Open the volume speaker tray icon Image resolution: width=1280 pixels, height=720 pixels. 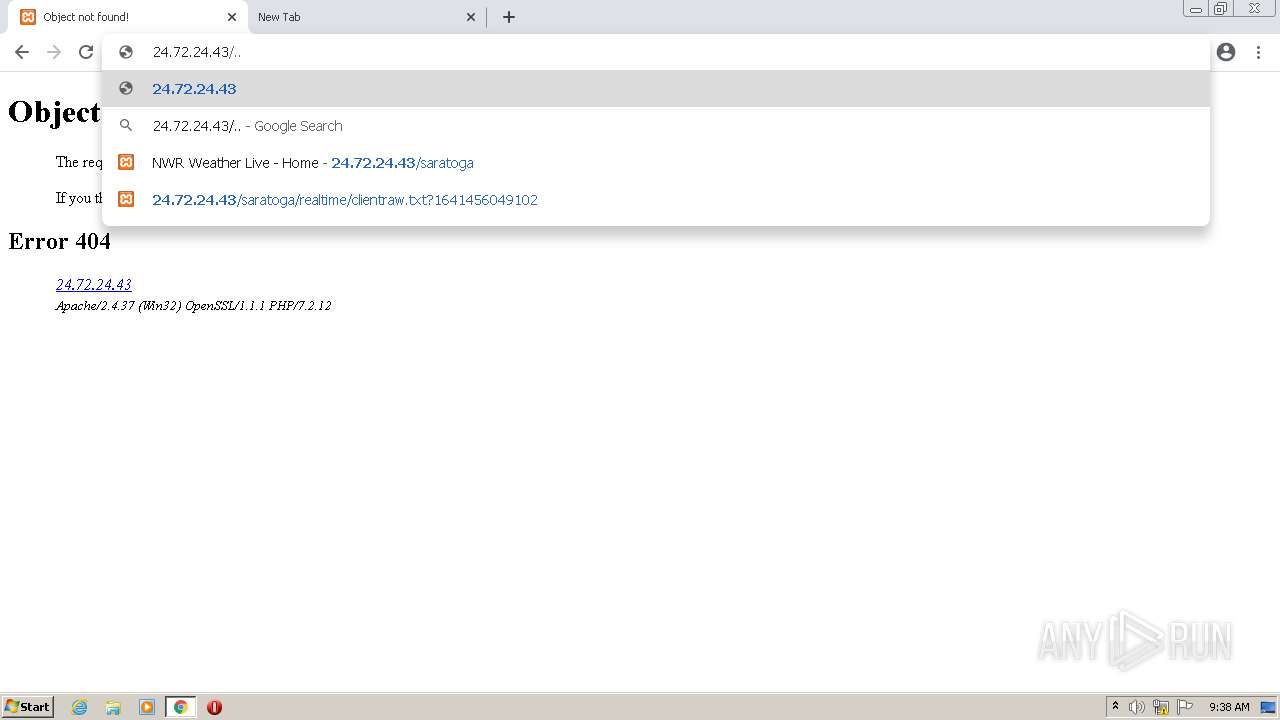click(x=1137, y=707)
